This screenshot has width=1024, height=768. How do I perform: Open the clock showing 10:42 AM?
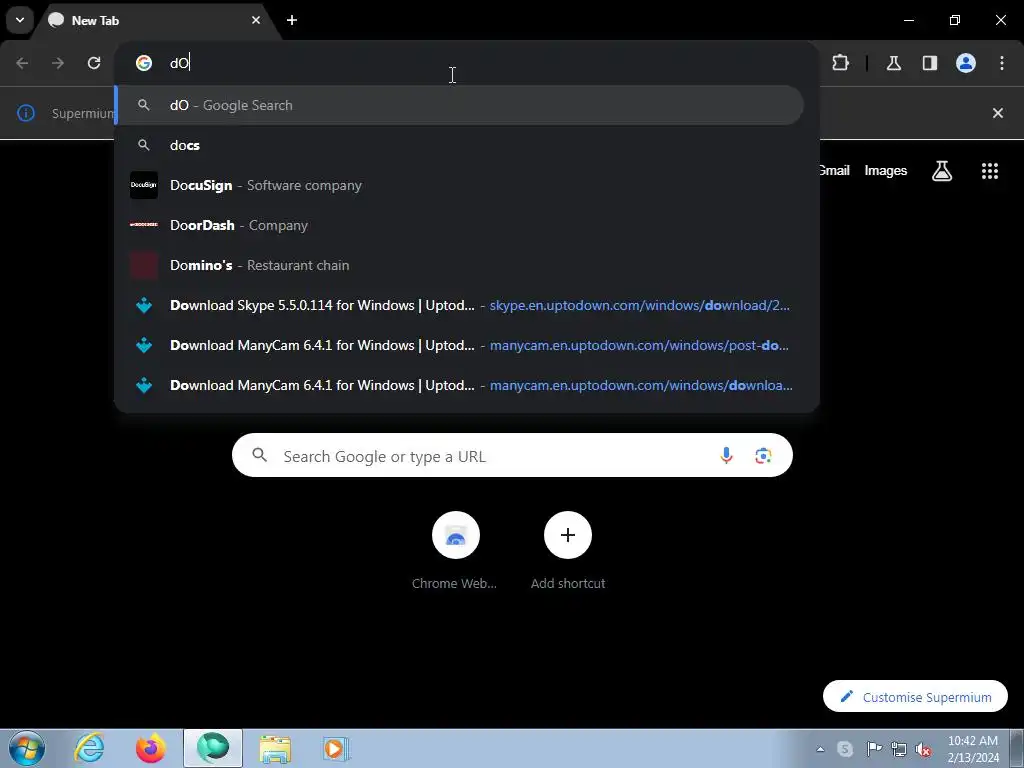coord(973,749)
